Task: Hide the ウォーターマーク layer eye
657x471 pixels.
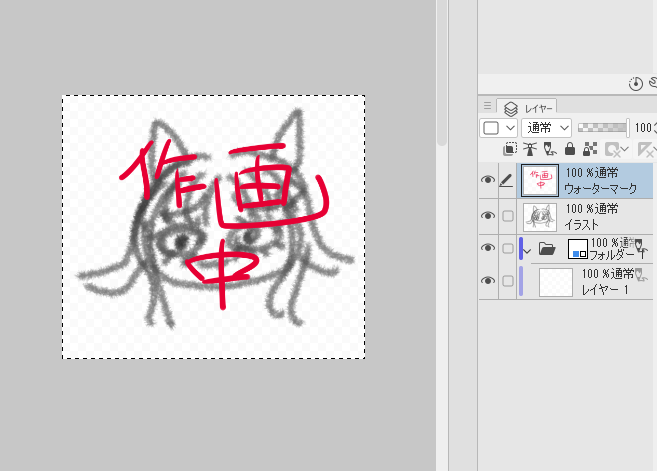Action: pyautogui.click(x=488, y=180)
